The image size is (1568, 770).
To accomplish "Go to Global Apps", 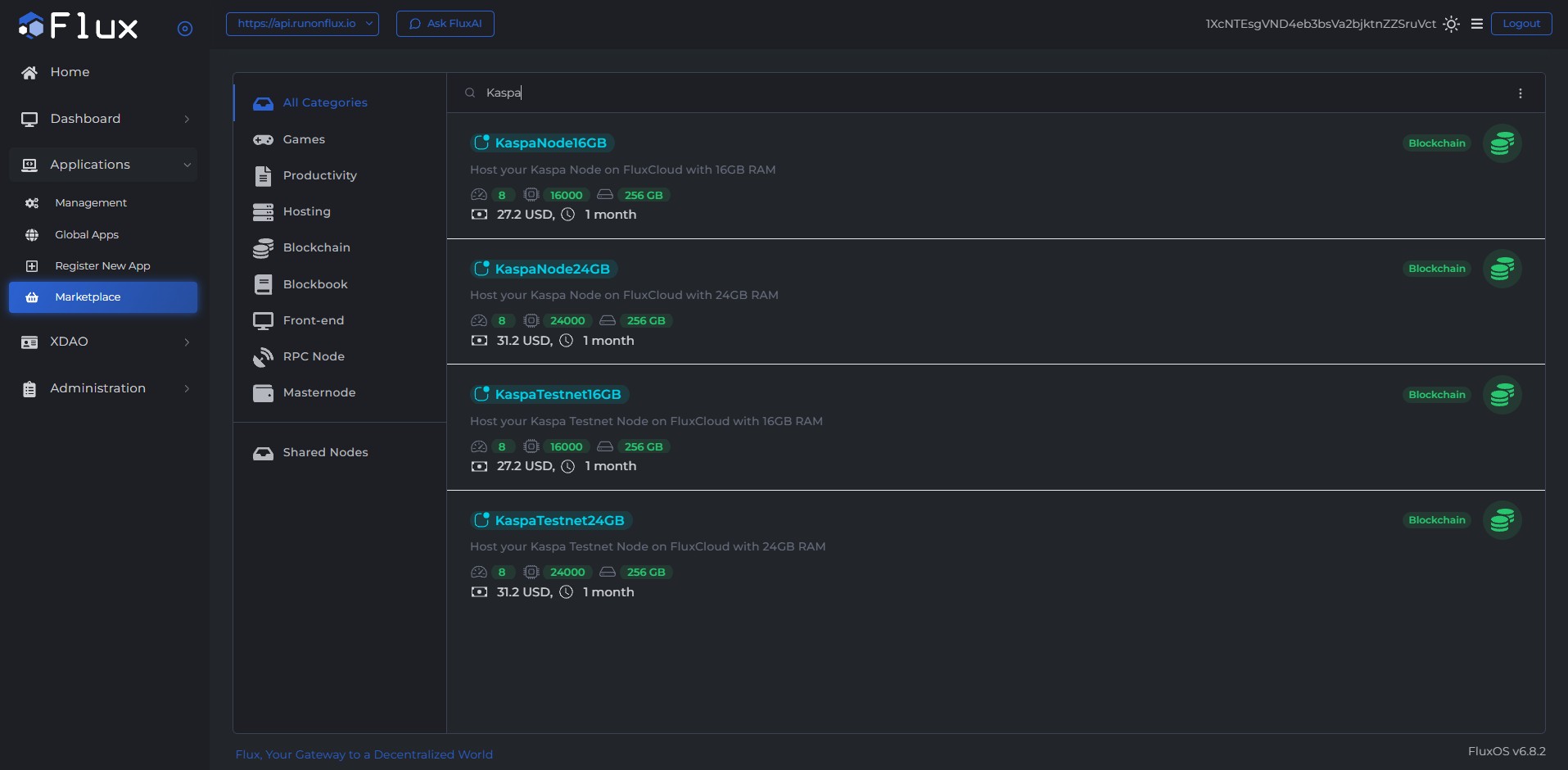I will pos(87,235).
